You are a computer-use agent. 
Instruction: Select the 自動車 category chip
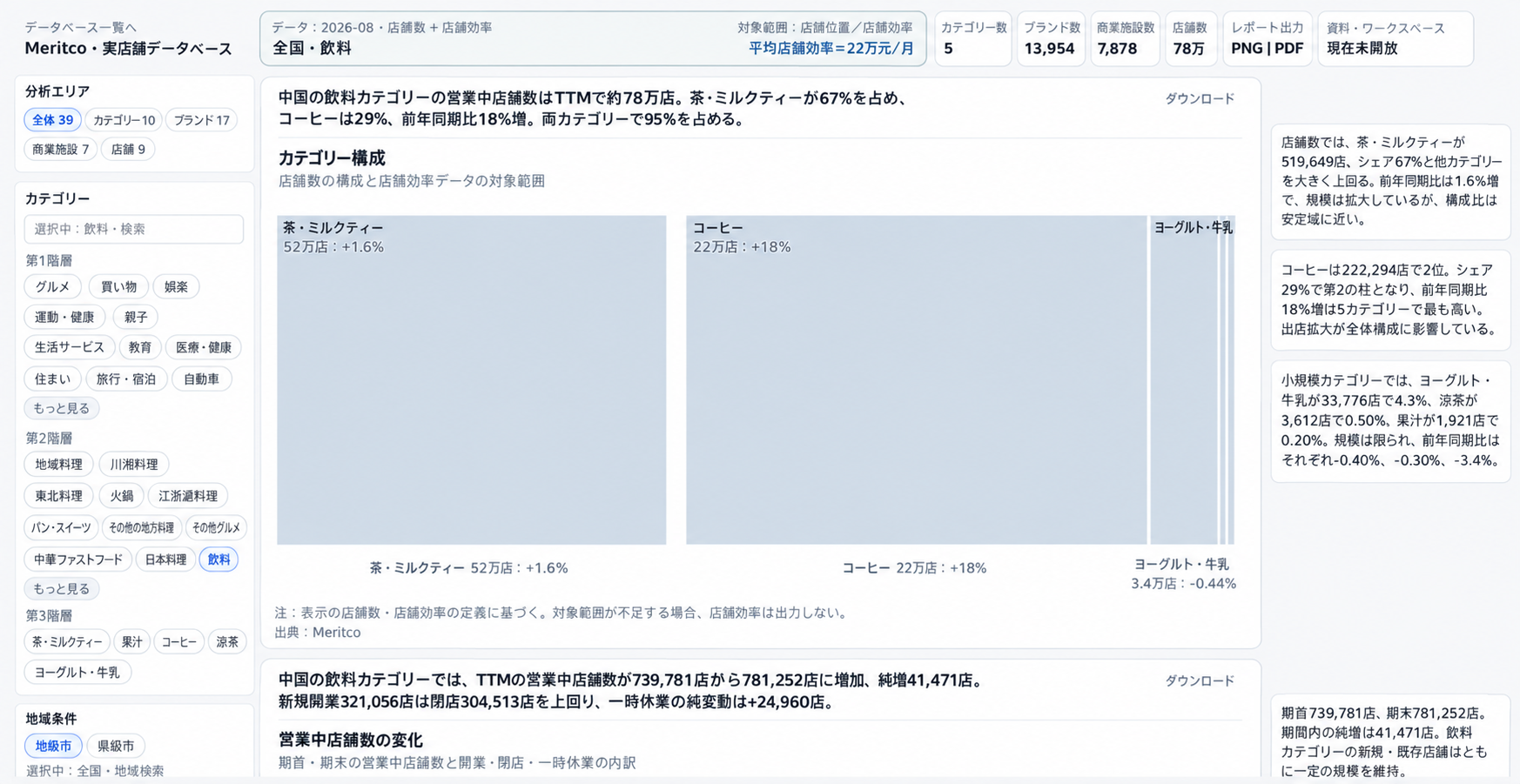[201, 379]
